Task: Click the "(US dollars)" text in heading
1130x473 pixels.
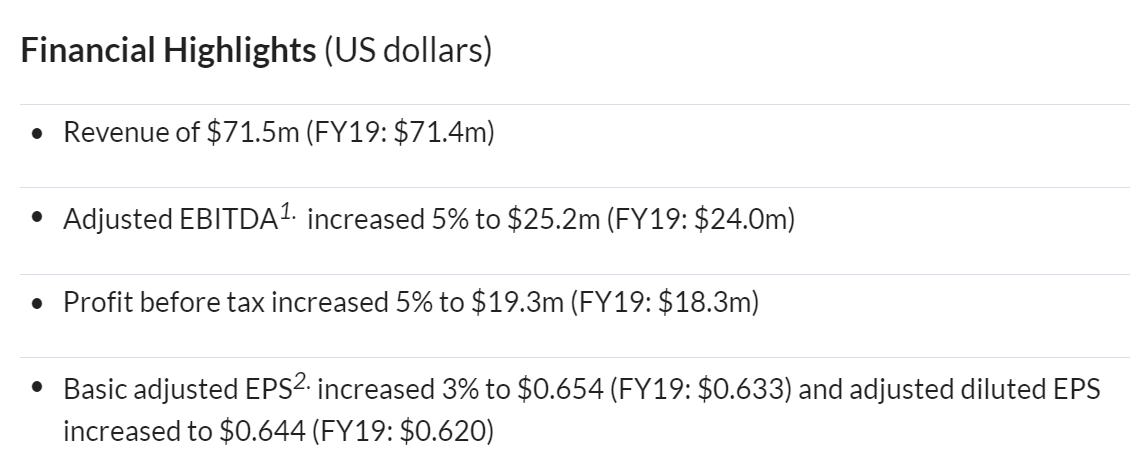Action: [x=408, y=50]
